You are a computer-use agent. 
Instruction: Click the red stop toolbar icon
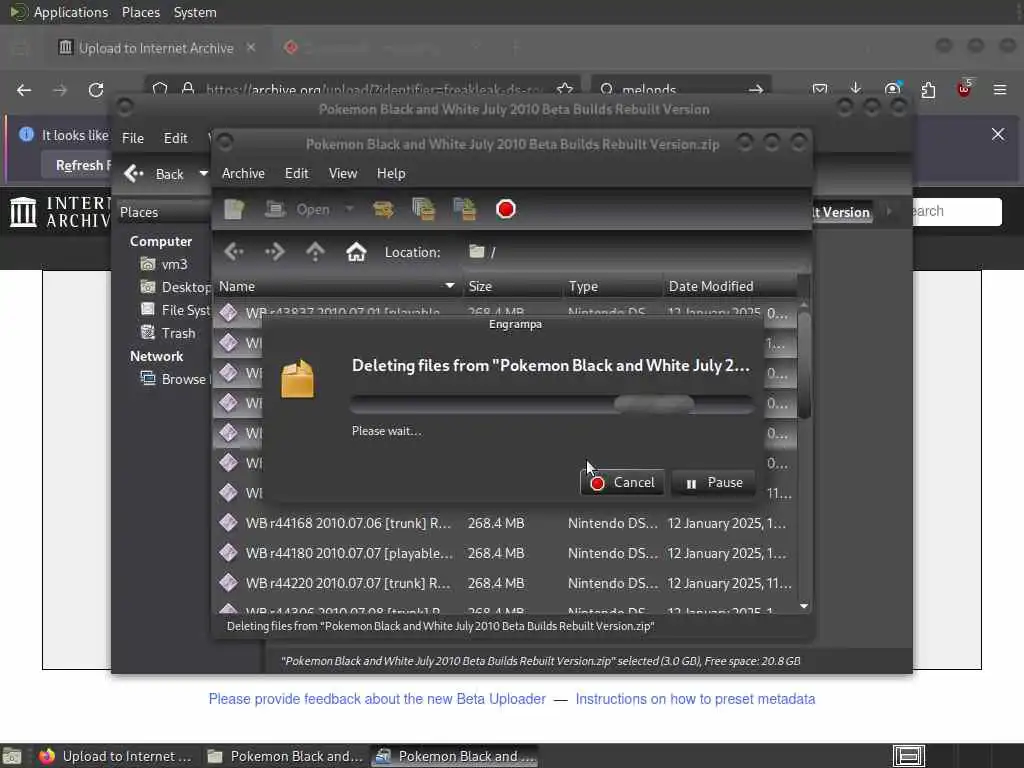point(505,210)
